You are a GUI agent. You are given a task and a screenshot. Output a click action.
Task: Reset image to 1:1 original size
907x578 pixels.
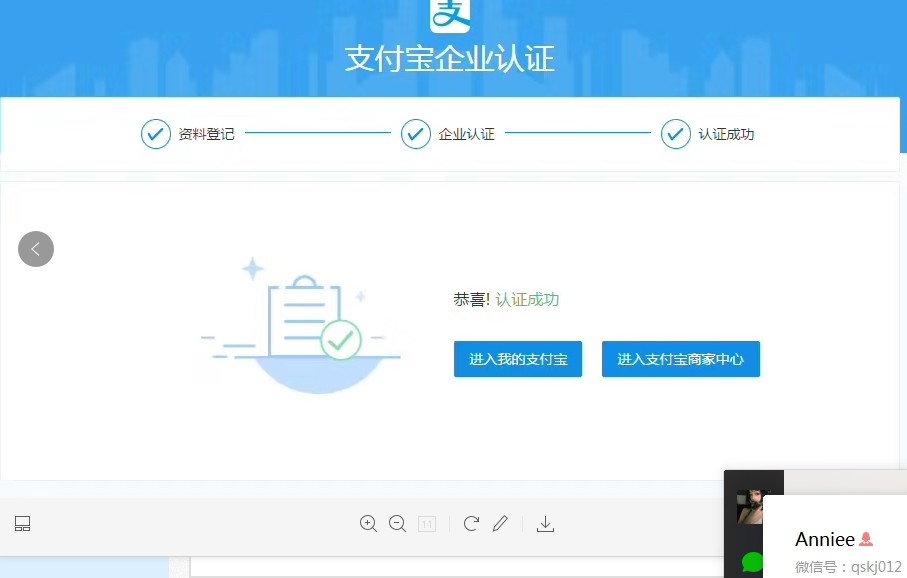click(427, 524)
